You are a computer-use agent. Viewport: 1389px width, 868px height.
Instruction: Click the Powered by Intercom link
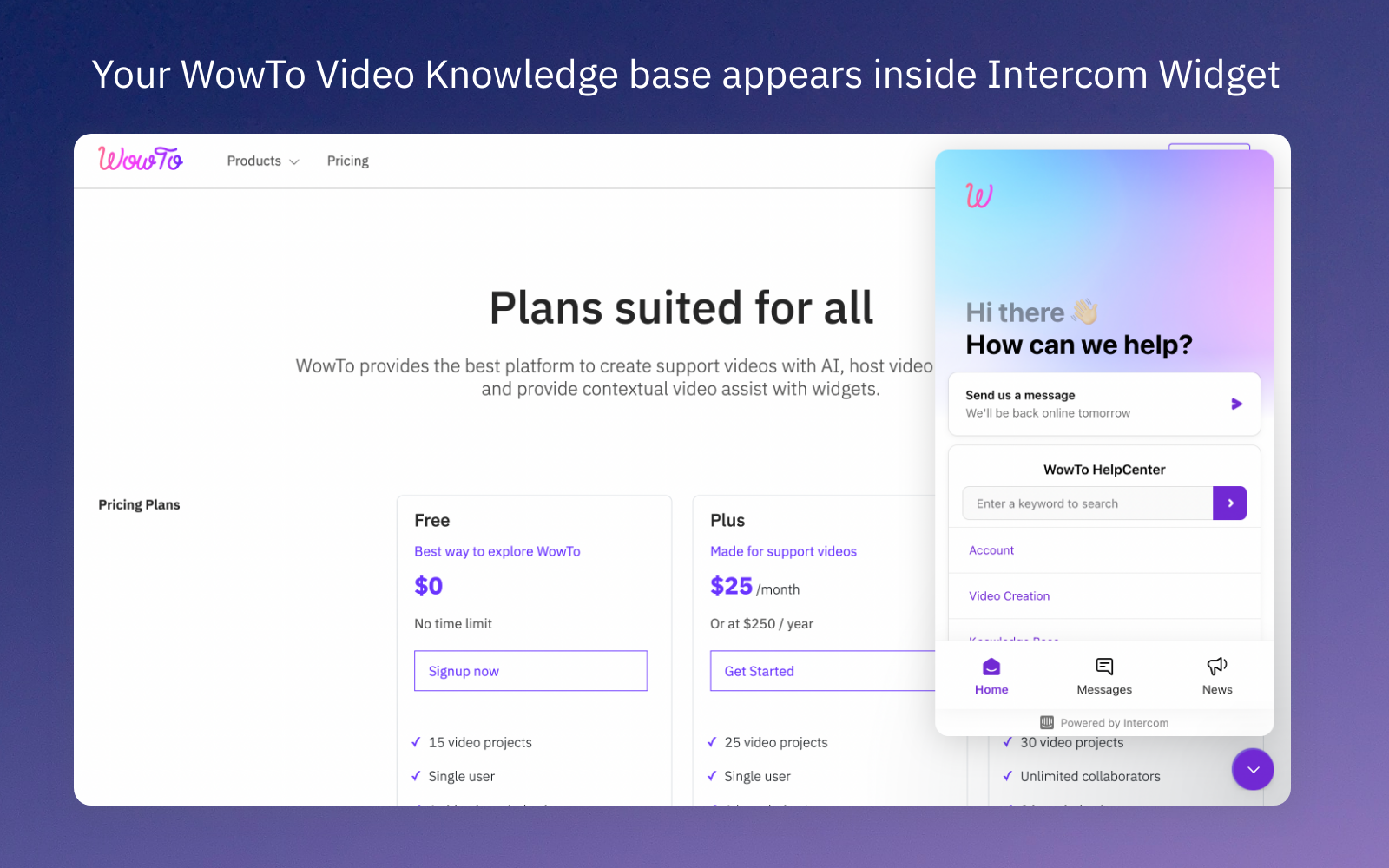(x=1114, y=721)
